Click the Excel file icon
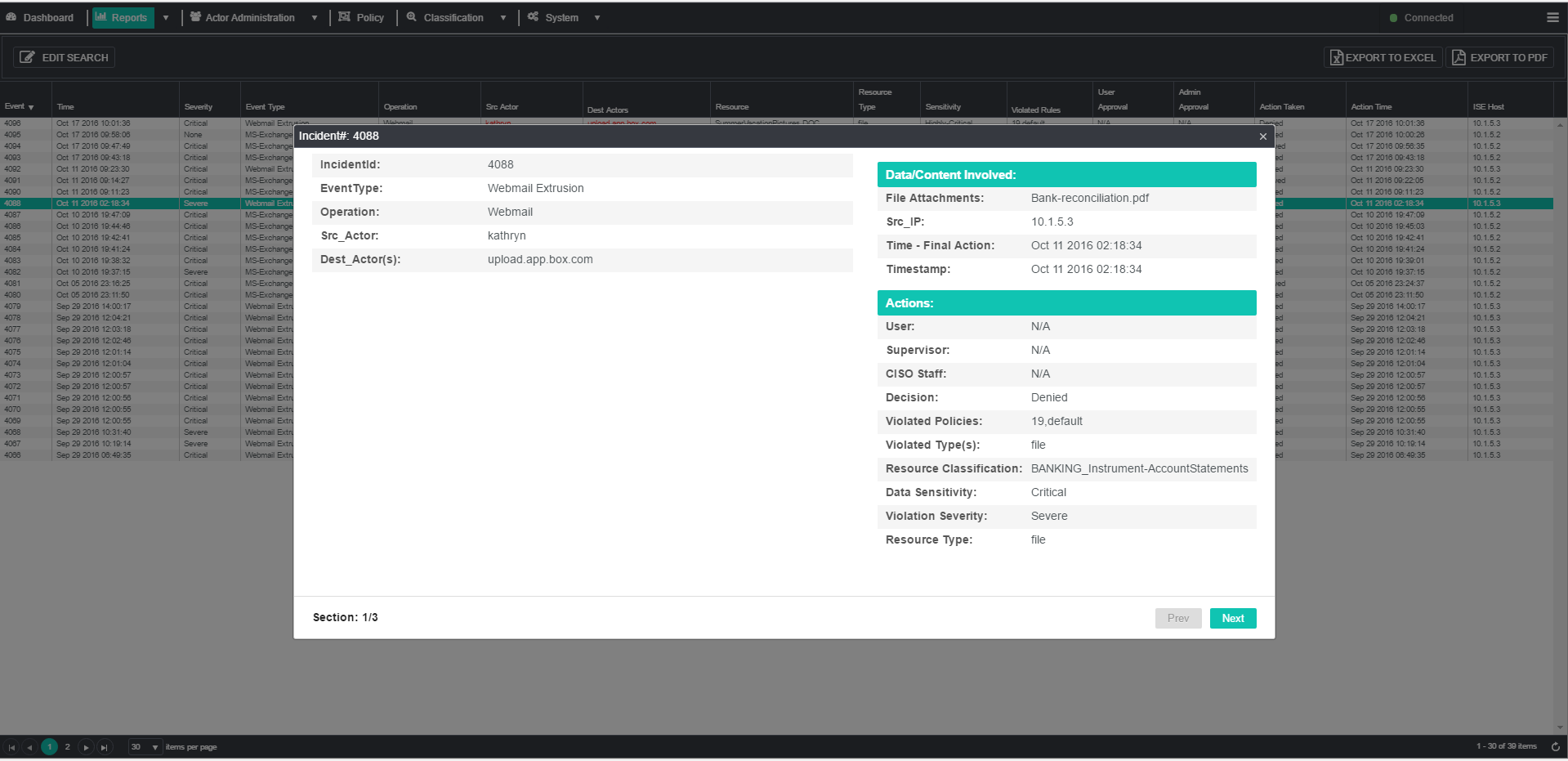Image resolution: width=1568 pixels, height=761 pixels. pyautogui.click(x=1337, y=57)
